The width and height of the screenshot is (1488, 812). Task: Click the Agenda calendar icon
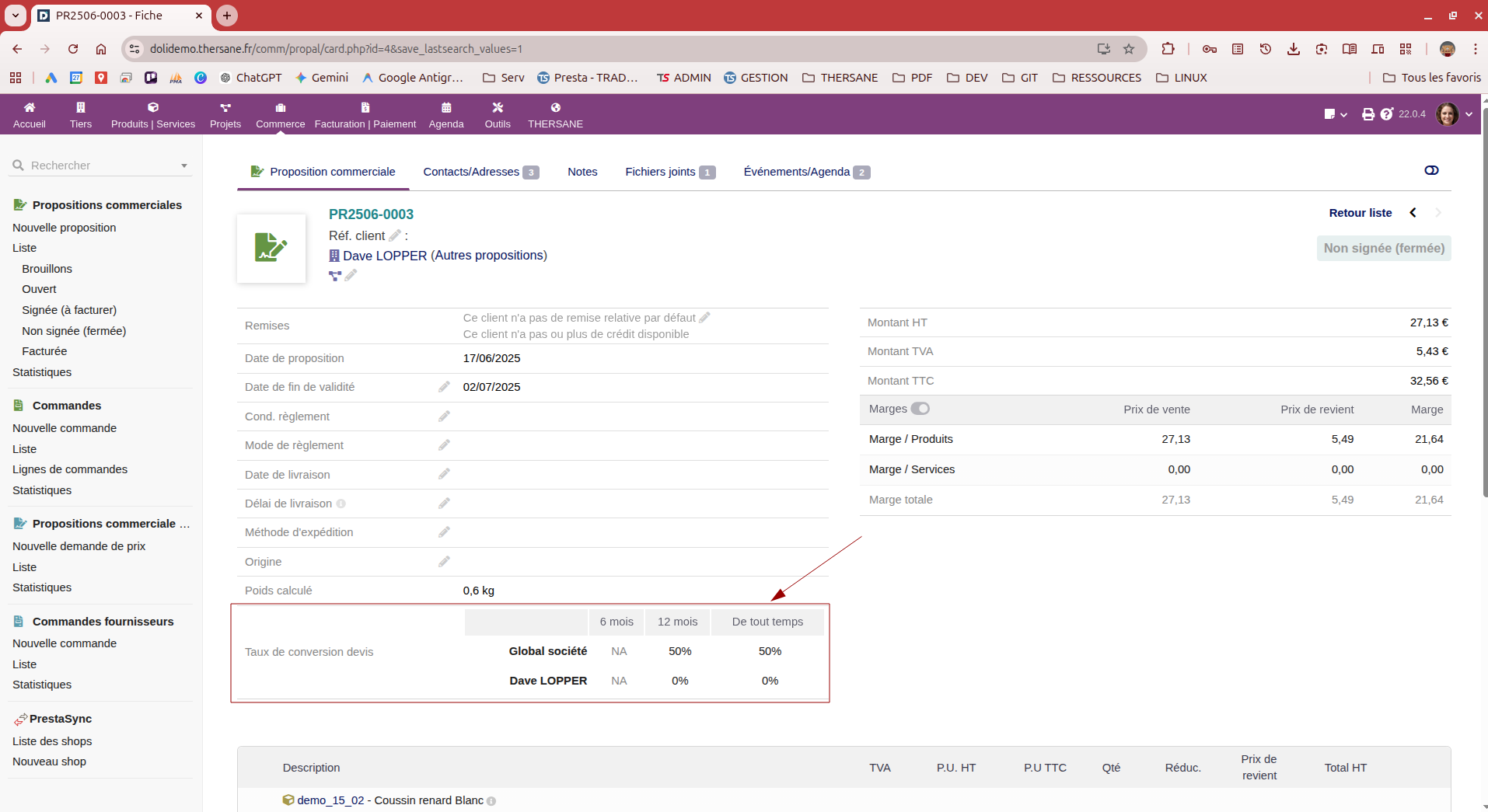coord(446,108)
